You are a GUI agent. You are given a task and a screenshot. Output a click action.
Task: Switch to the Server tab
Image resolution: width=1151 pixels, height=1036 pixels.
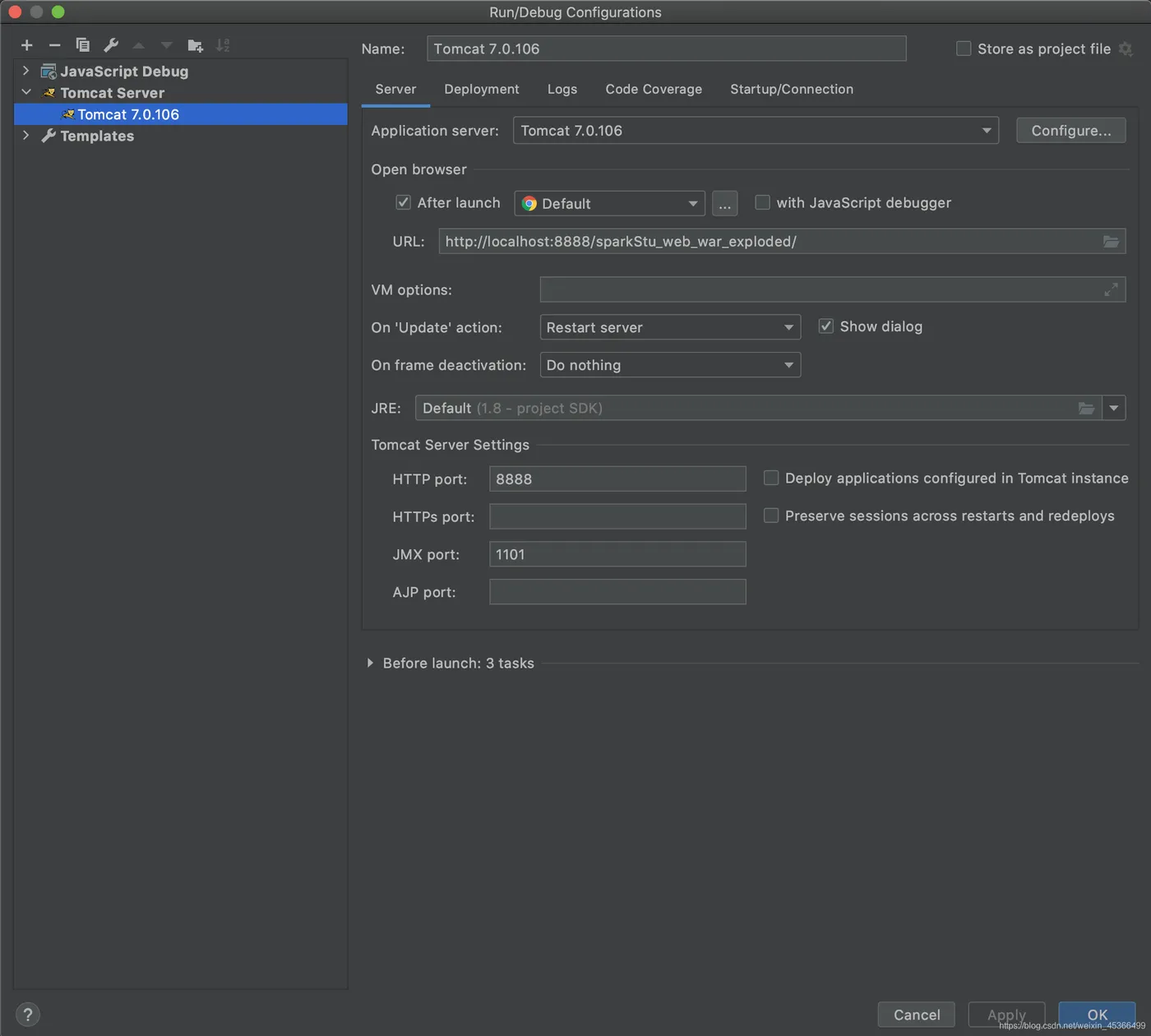pos(395,89)
